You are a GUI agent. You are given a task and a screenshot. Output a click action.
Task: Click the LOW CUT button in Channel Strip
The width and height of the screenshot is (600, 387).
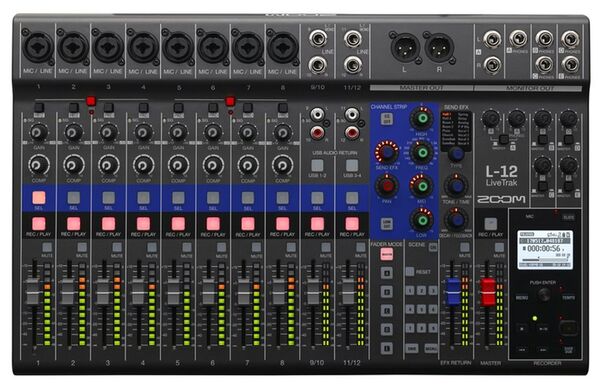387,224
